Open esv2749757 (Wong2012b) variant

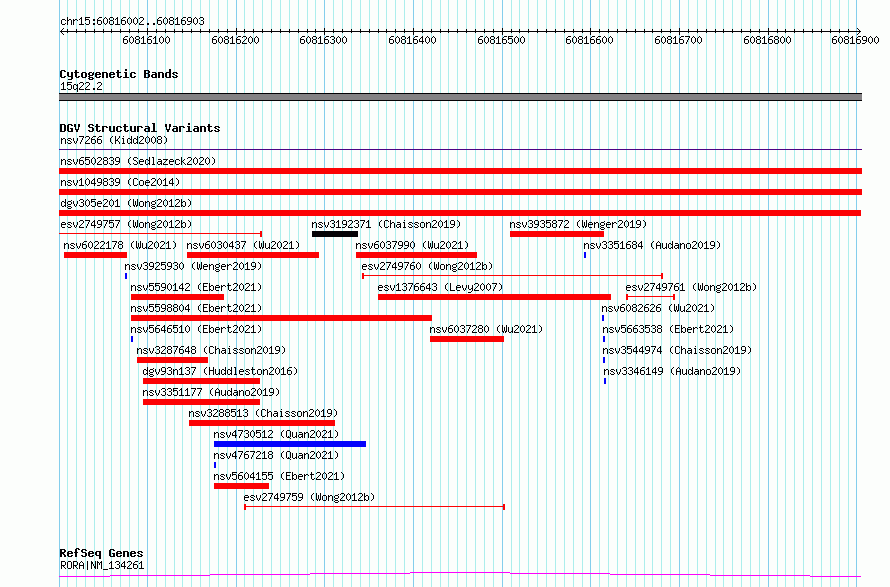126,224
